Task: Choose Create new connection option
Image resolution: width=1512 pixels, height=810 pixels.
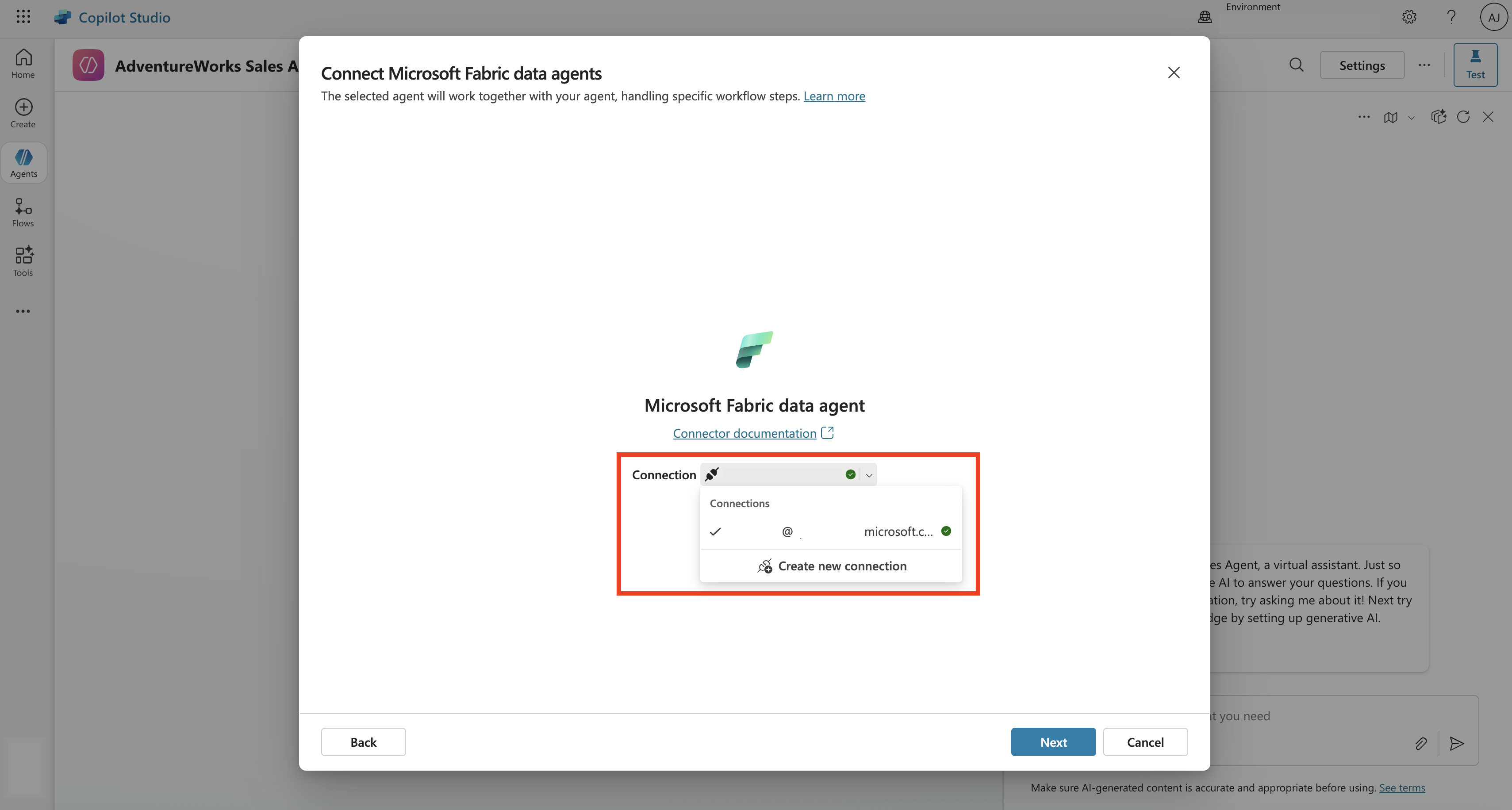Action: pyautogui.click(x=832, y=566)
